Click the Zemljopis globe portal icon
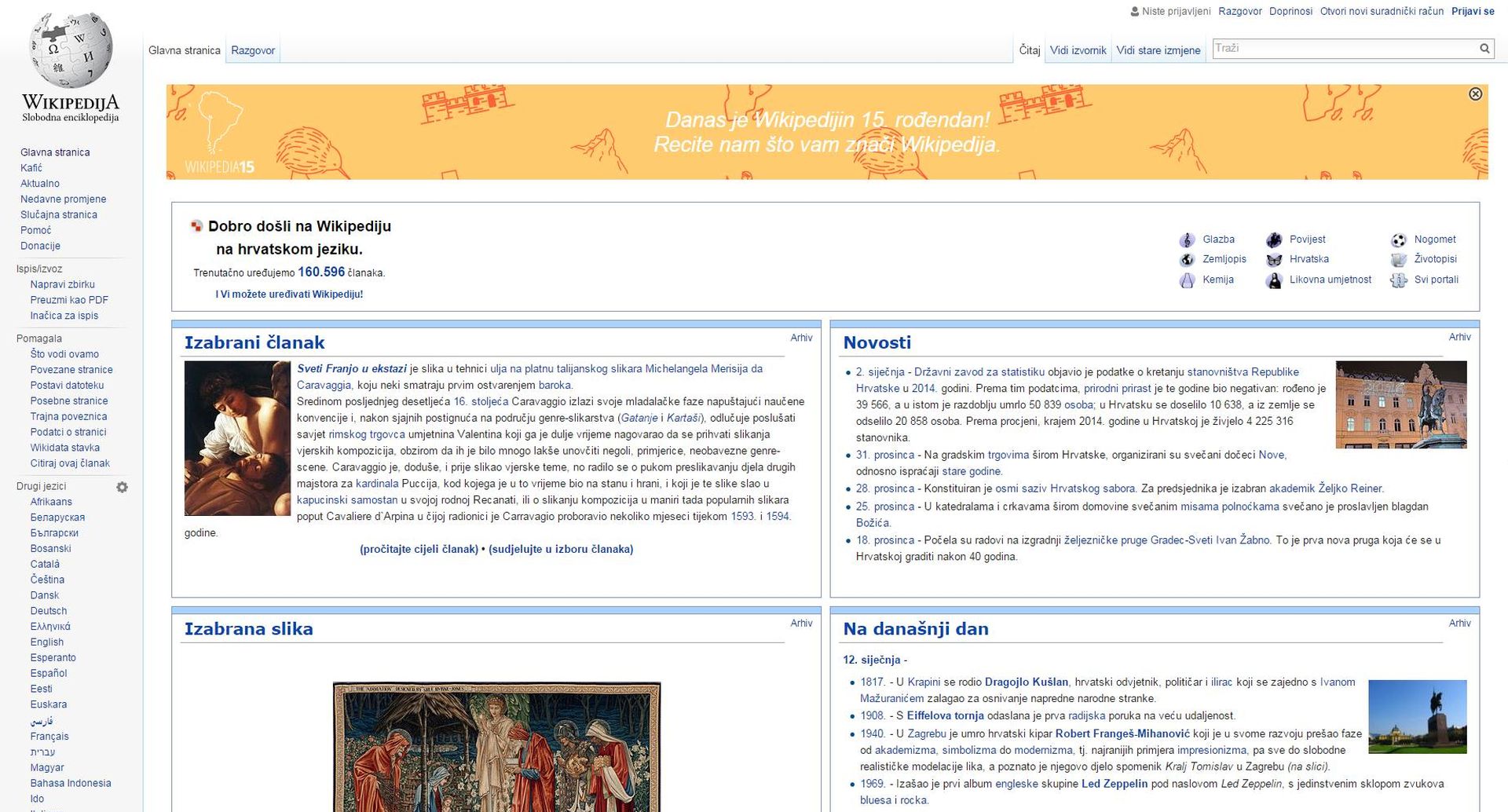Viewport: 1508px width, 812px height. click(x=1187, y=260)
